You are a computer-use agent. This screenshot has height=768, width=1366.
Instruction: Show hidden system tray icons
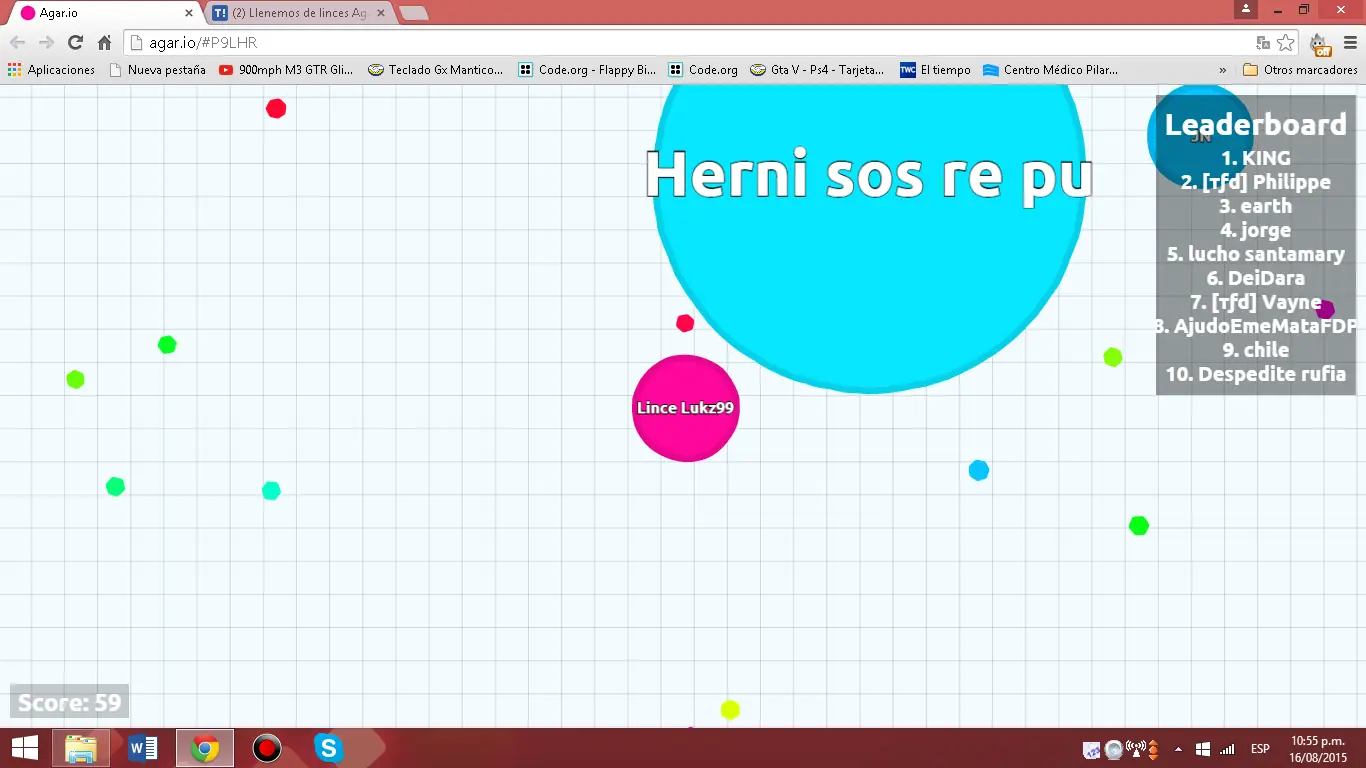tap(1178, 749)
